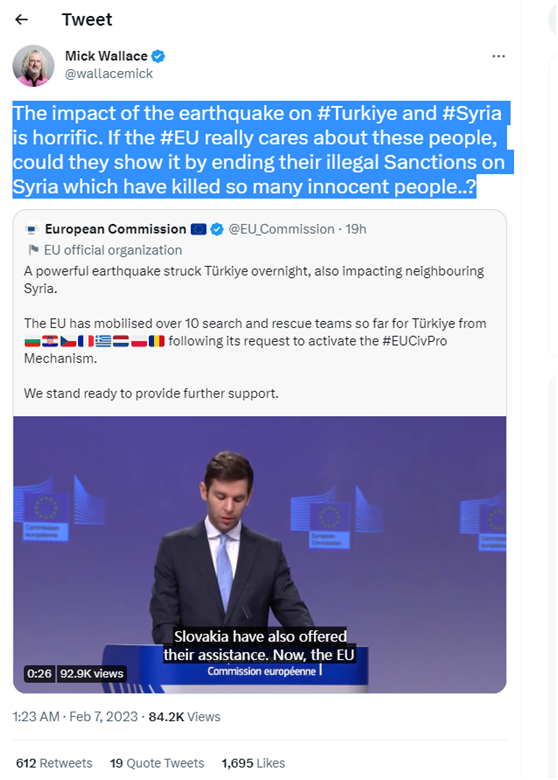The image size is (558, 780).
Task: Open the #EUCivPro hashtag
Action: (414, 341)
